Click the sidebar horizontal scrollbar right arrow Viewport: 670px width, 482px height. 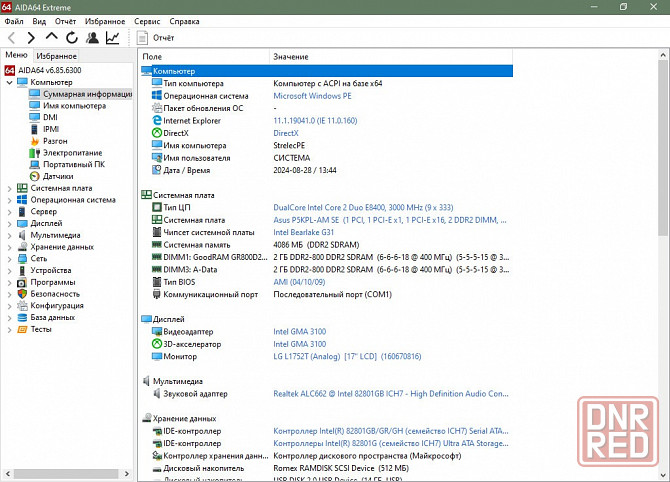click(x=126, y=473)
